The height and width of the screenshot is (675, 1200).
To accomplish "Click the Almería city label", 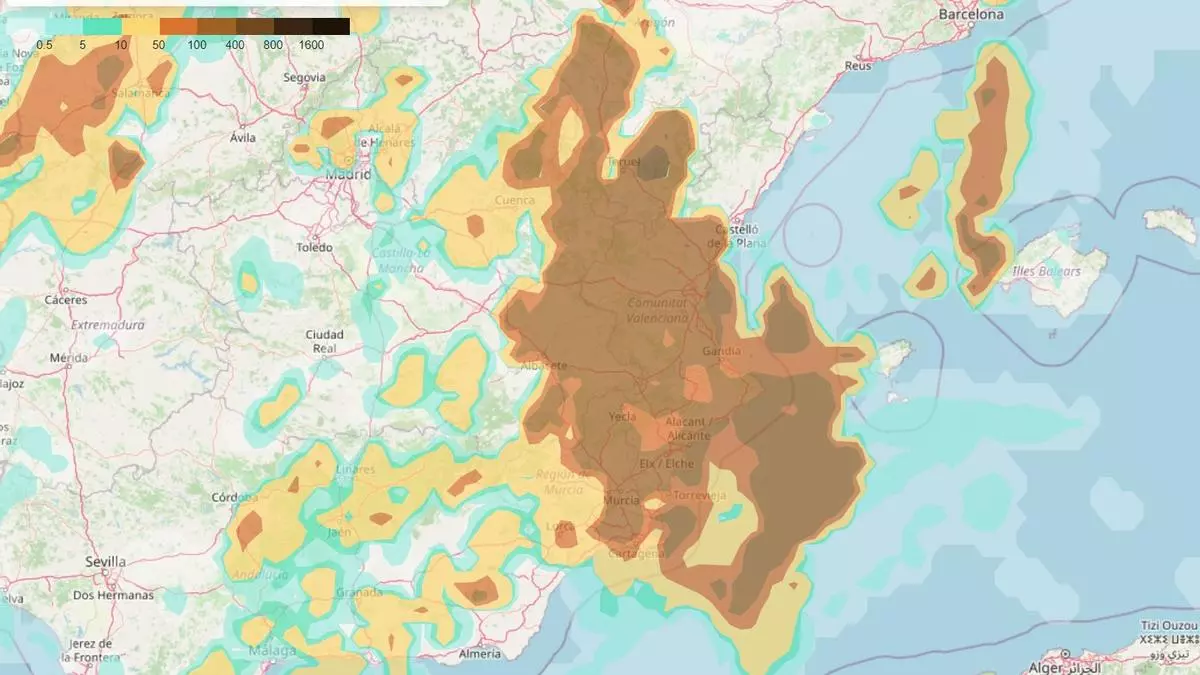I will pos(478,654).
